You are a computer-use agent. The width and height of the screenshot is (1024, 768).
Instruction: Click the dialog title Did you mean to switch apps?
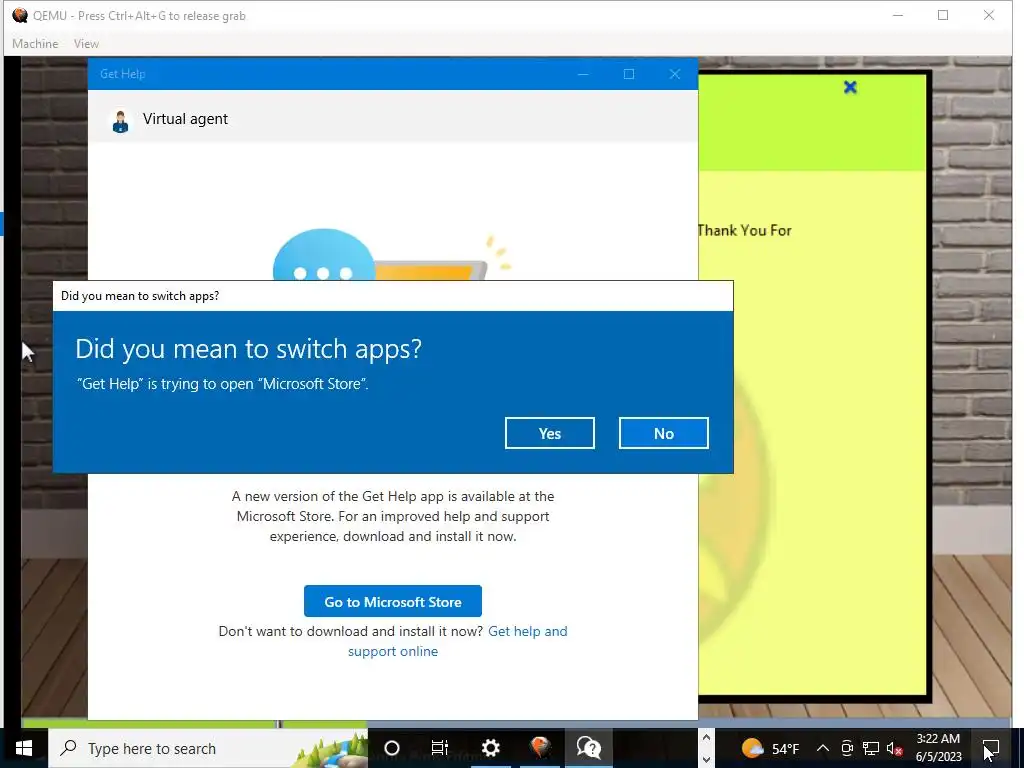pyautogui.click(x=140, y=296)
